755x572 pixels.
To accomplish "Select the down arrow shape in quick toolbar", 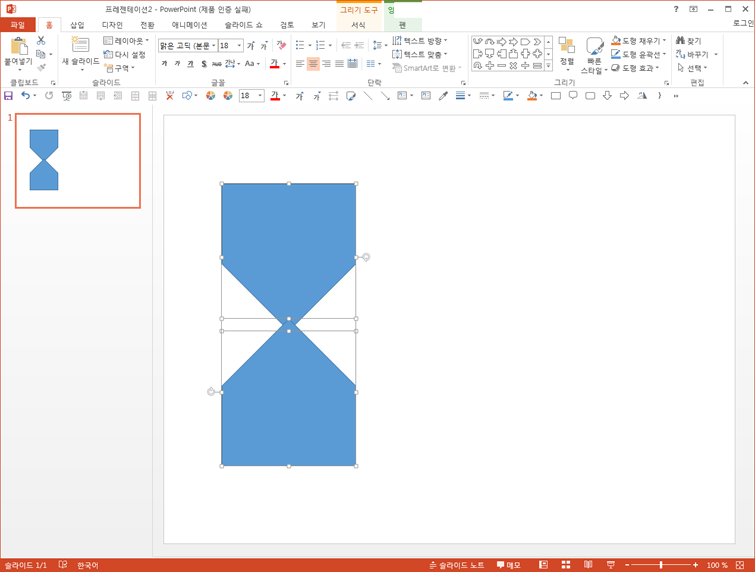I will 607,96.
